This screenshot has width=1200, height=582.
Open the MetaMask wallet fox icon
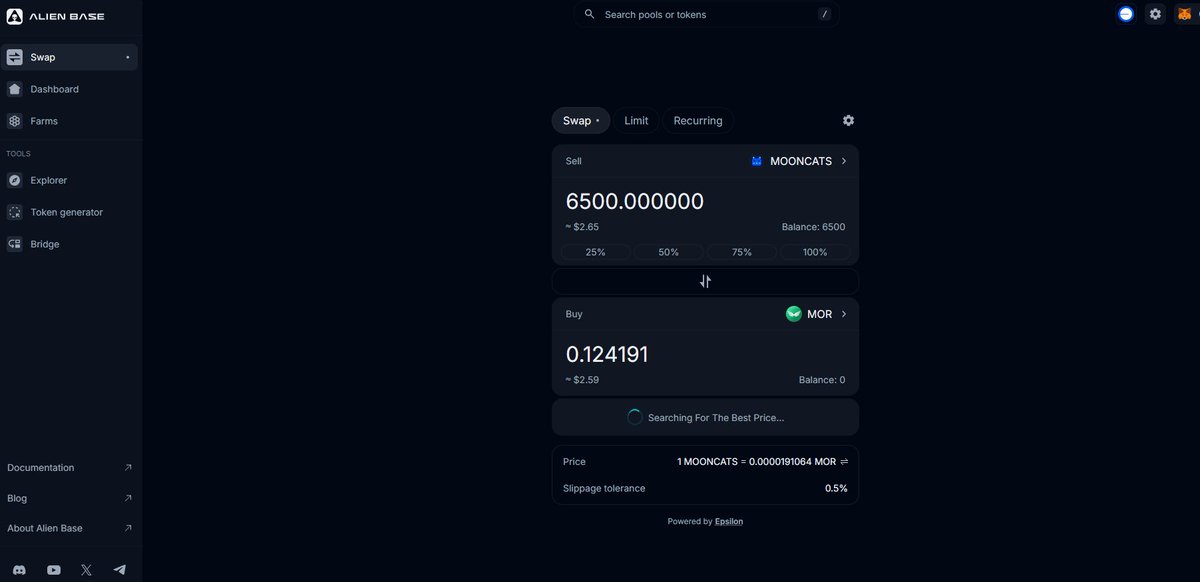(1184, 14)
